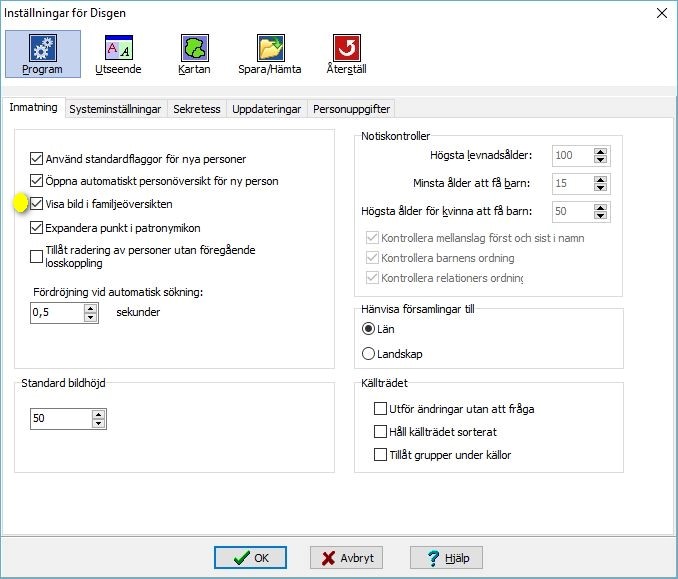Increase Minsta ålder att få barn
This screenshot has height=579, width=678.
tap(600, 179)
